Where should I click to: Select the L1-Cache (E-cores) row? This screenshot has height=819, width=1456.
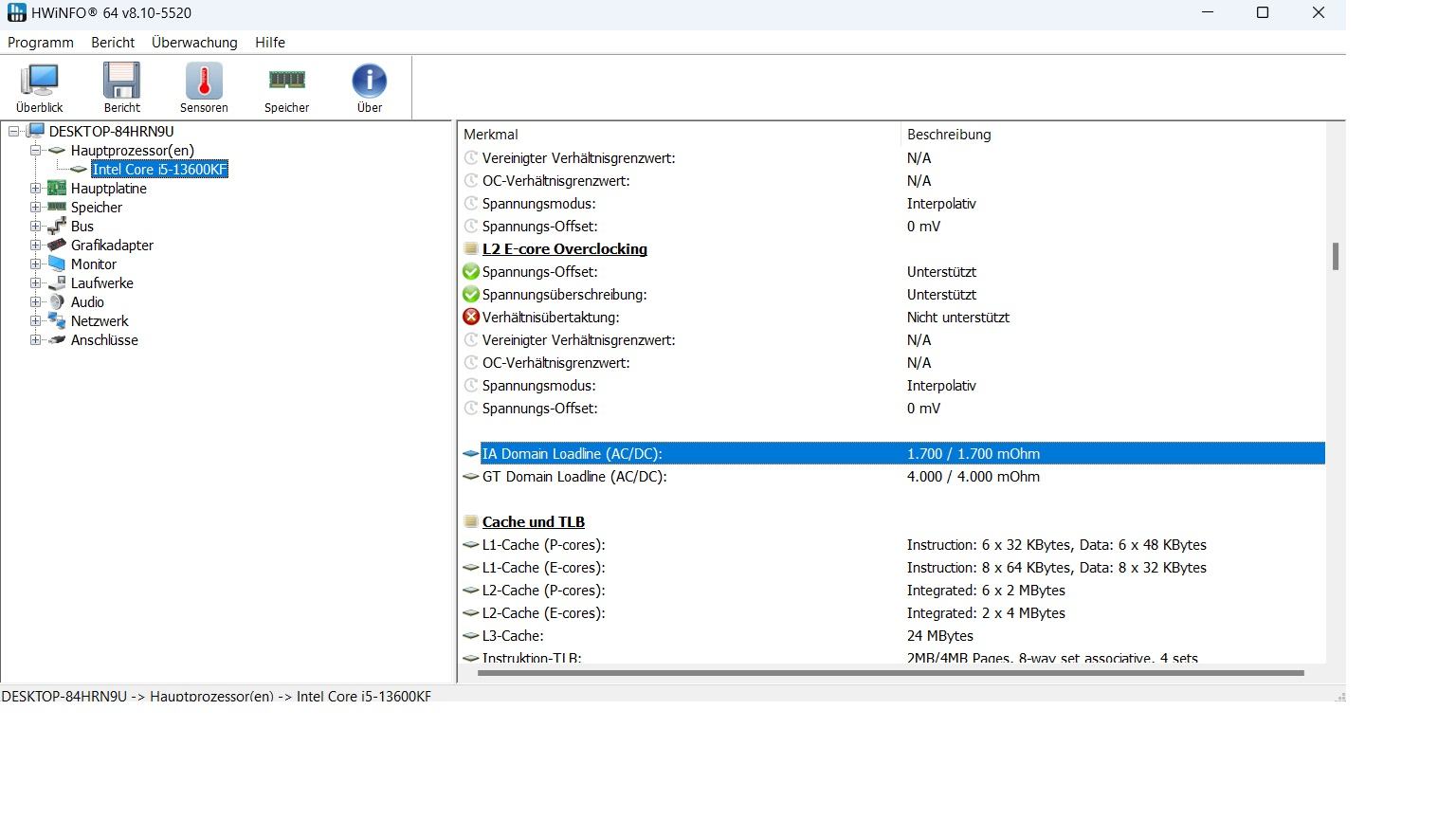pos(893,567)
